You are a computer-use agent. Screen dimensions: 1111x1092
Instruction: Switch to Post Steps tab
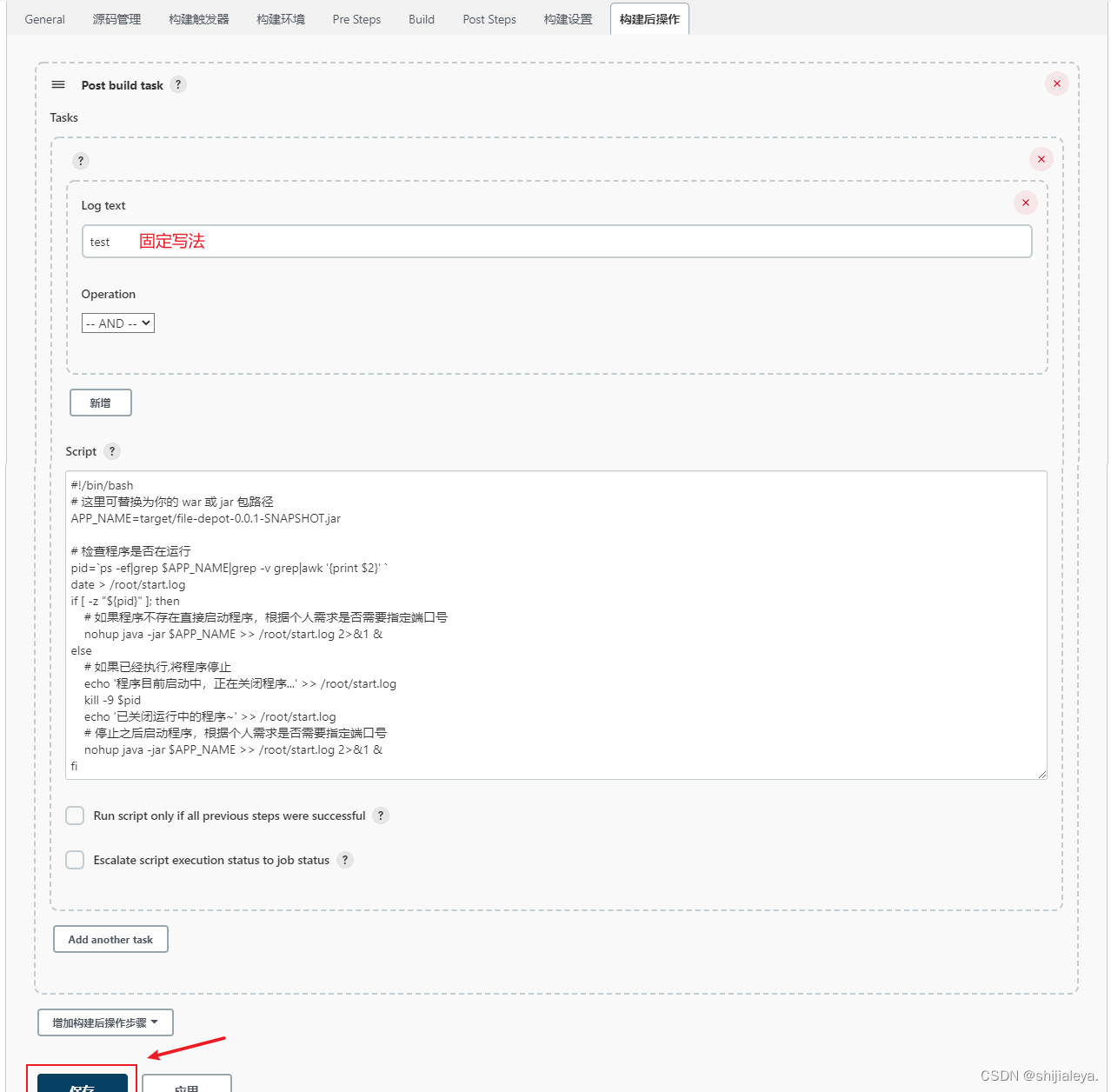point(489,19)
